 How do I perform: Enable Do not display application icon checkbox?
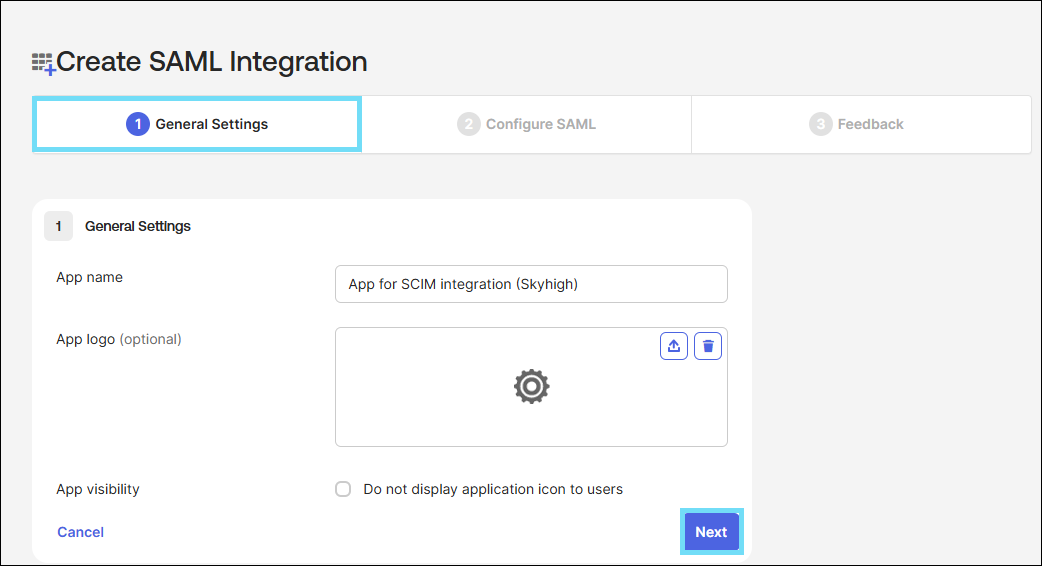343,489
